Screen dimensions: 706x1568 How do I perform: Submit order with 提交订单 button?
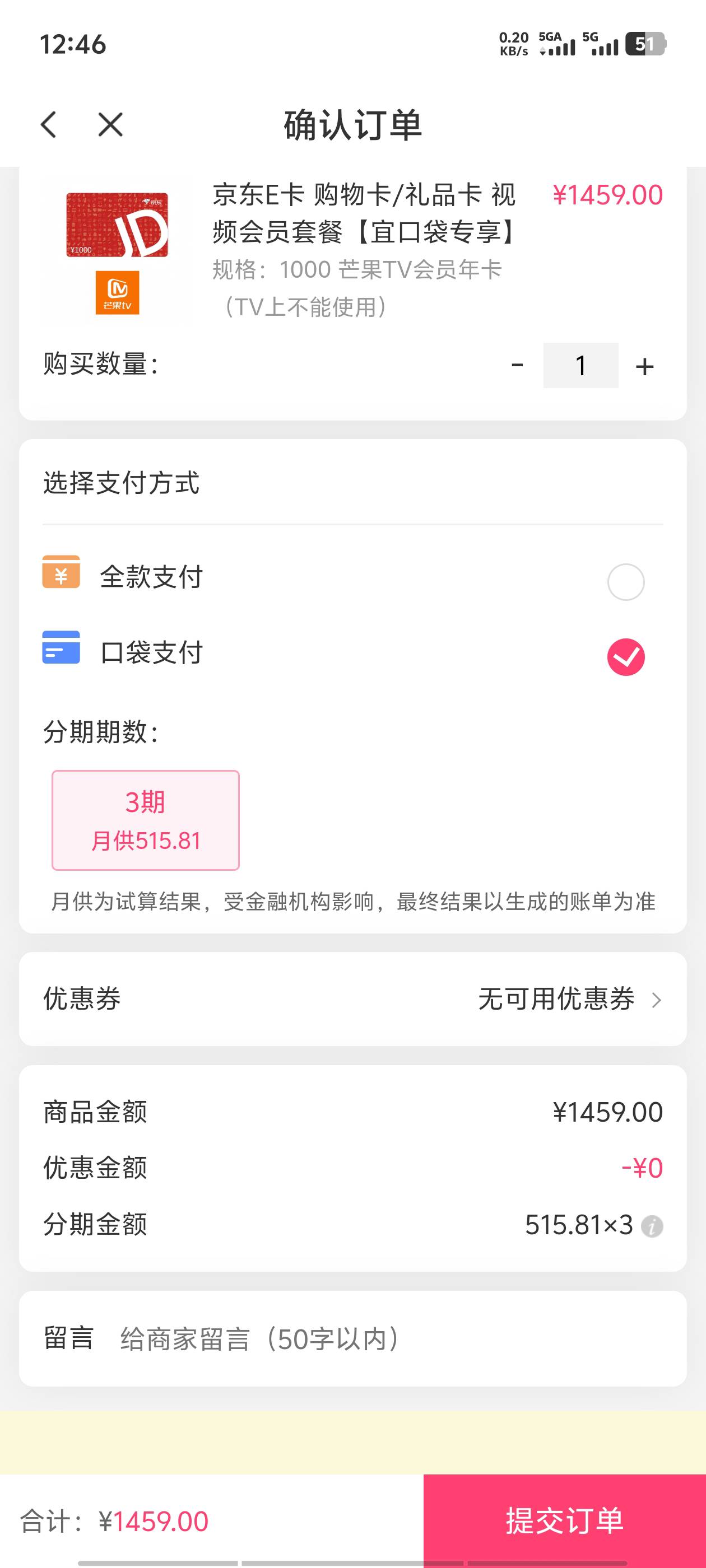[565, 1520]
